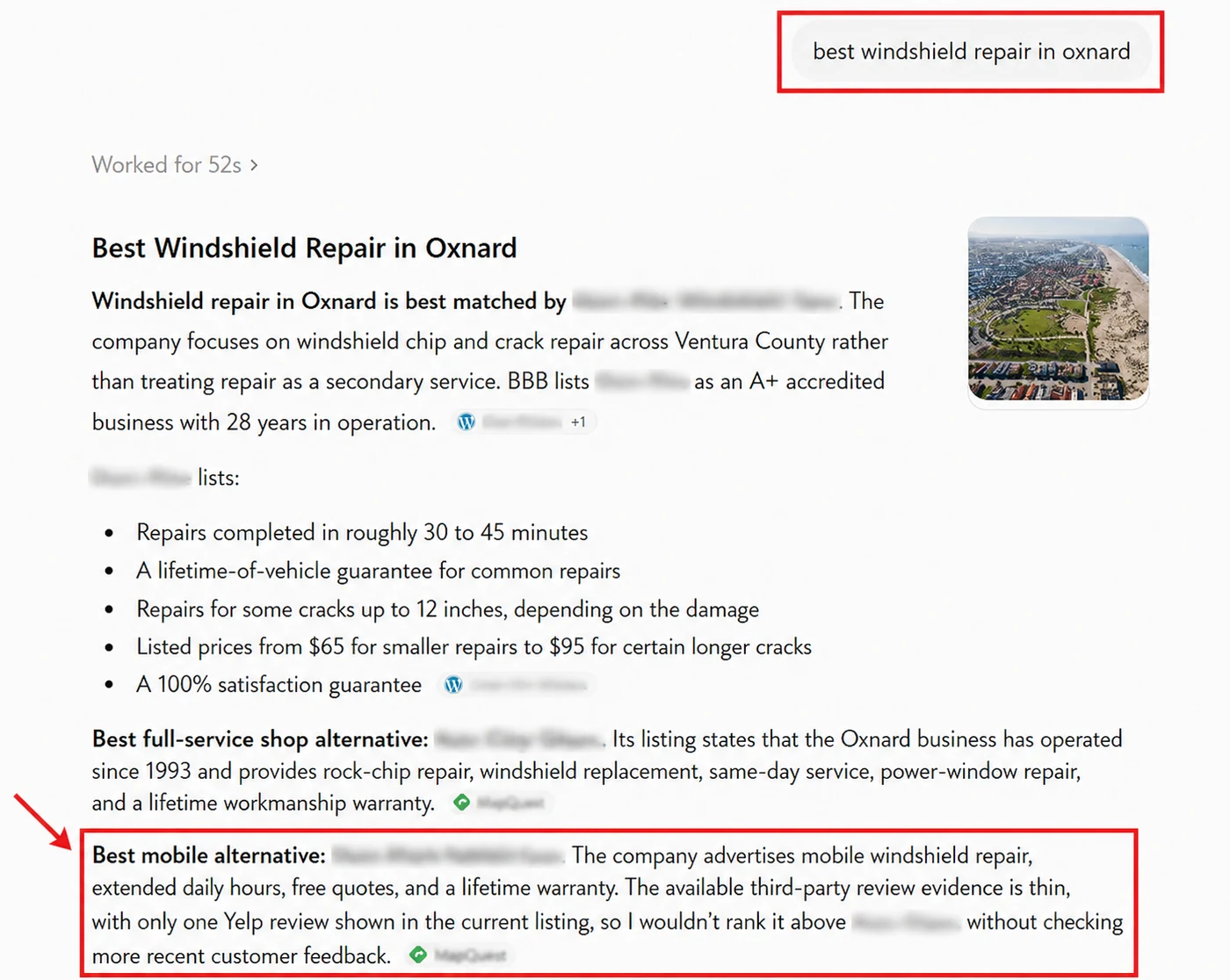Open the WordPress source chip with +1
1230x980 pixels.
point(525,422)
